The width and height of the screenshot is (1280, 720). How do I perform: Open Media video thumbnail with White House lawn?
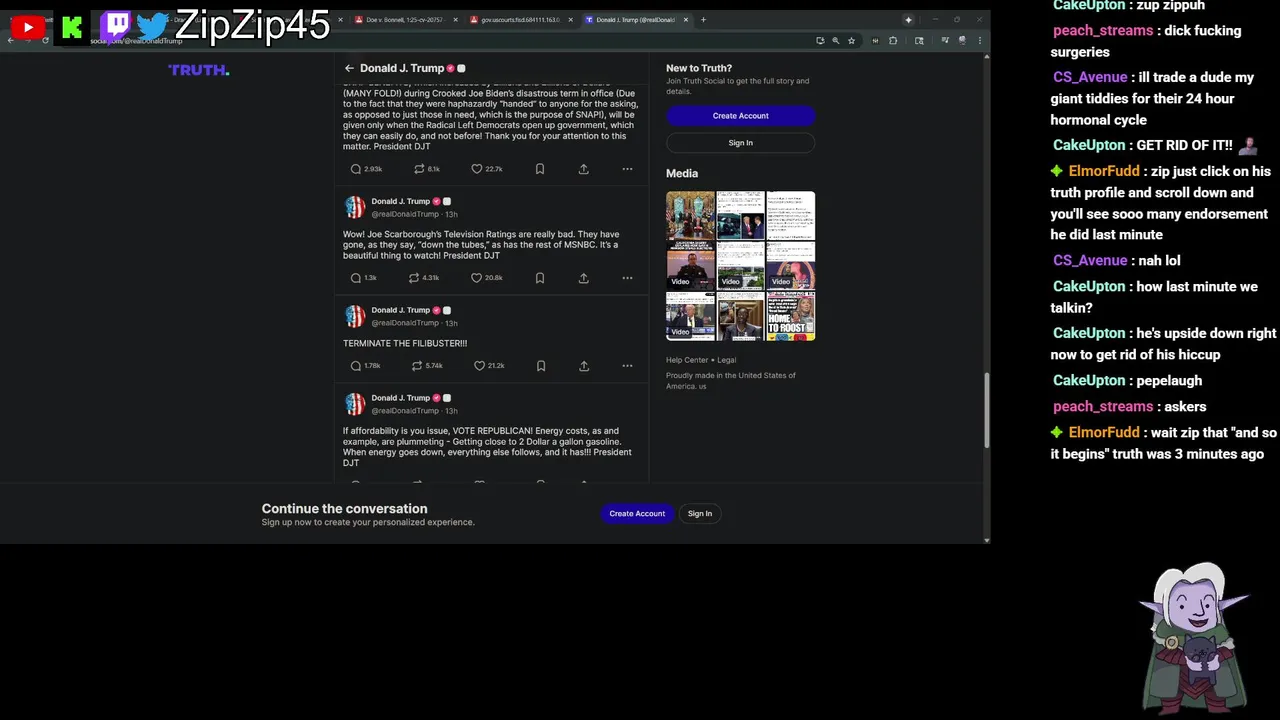coord(741,266)
